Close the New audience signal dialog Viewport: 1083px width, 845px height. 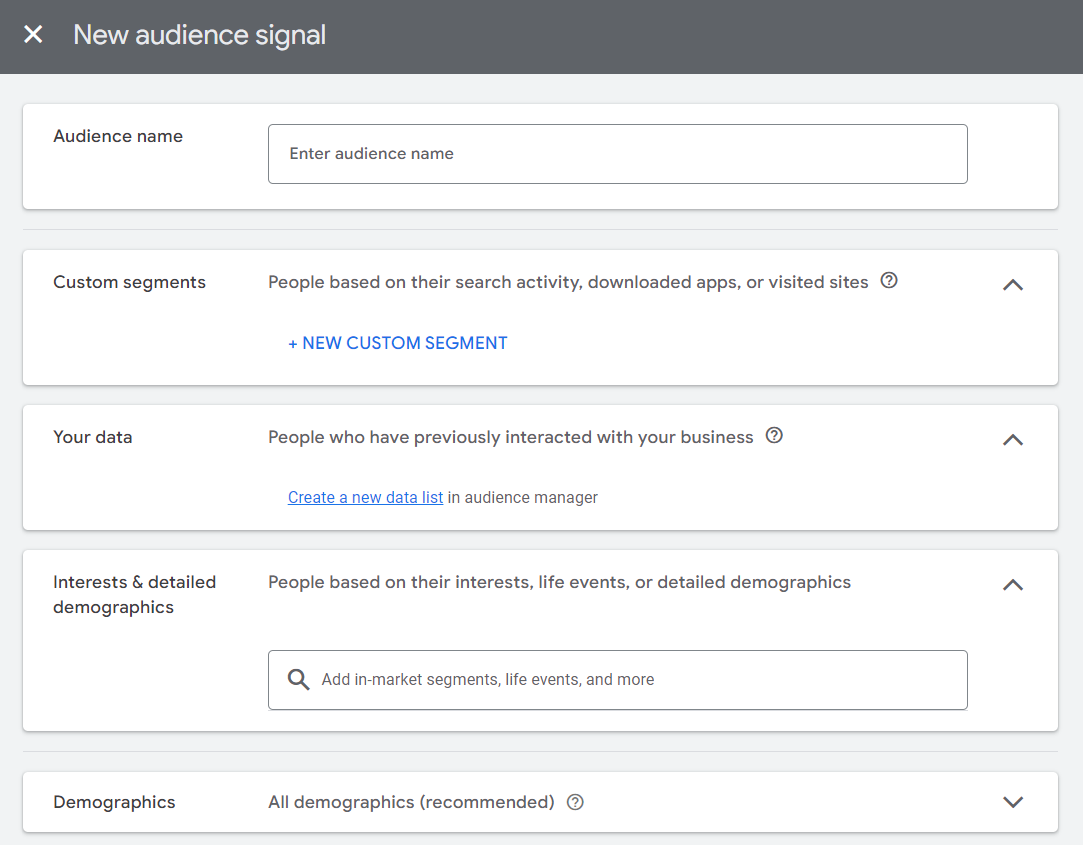[x=33, y=35]
